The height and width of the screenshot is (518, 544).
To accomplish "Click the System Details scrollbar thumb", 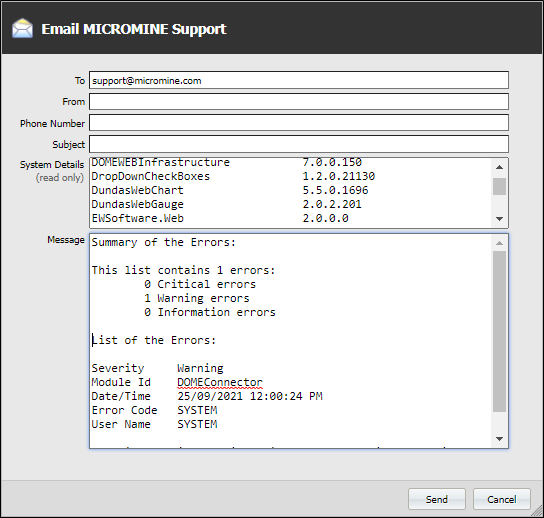I will [499, 186].
